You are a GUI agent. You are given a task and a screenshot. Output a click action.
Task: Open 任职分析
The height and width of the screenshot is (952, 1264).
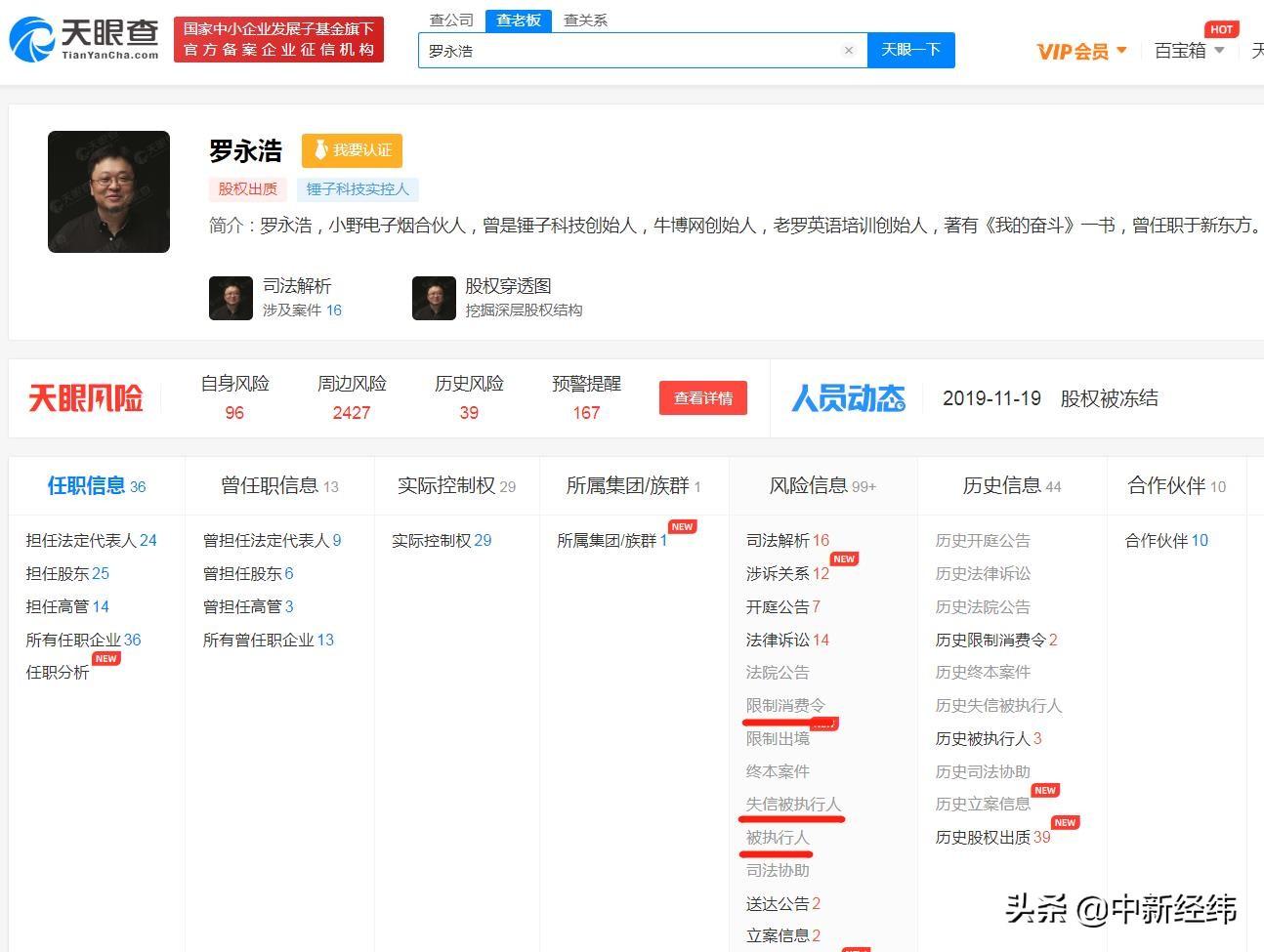[58, 673]
